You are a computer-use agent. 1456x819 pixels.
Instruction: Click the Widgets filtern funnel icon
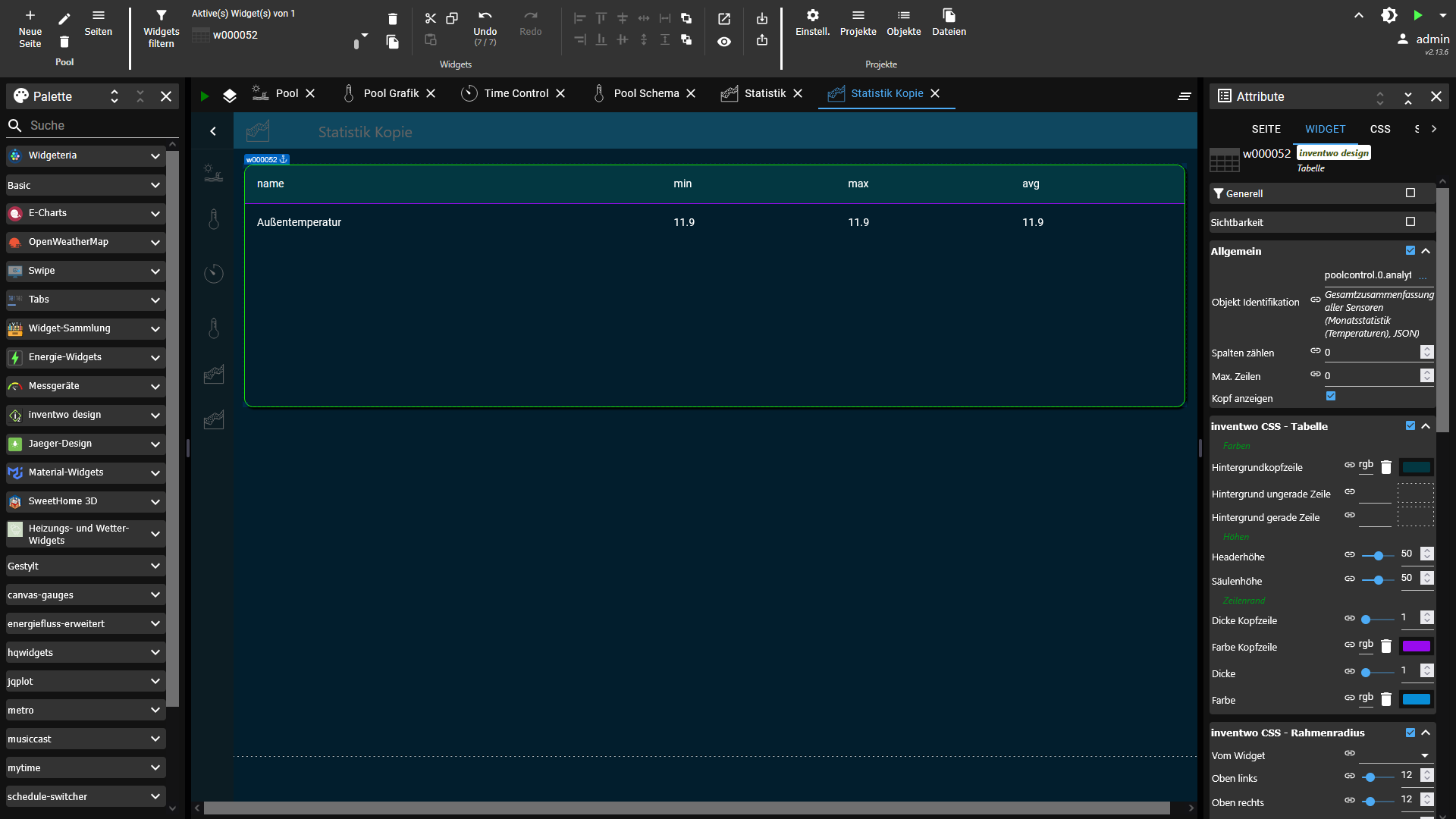click(x=162, y=15)
